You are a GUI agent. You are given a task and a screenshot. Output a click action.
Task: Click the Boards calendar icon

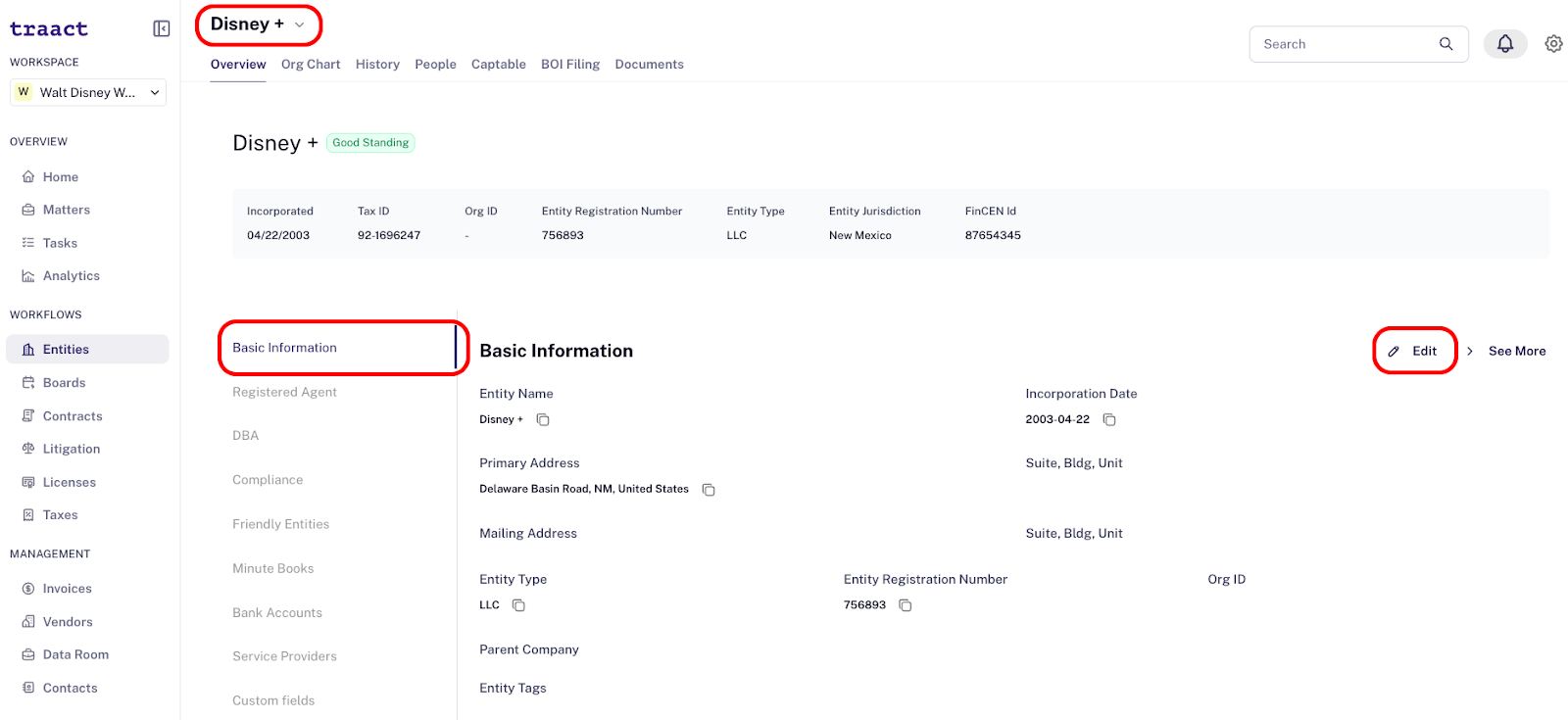[28, 383]
